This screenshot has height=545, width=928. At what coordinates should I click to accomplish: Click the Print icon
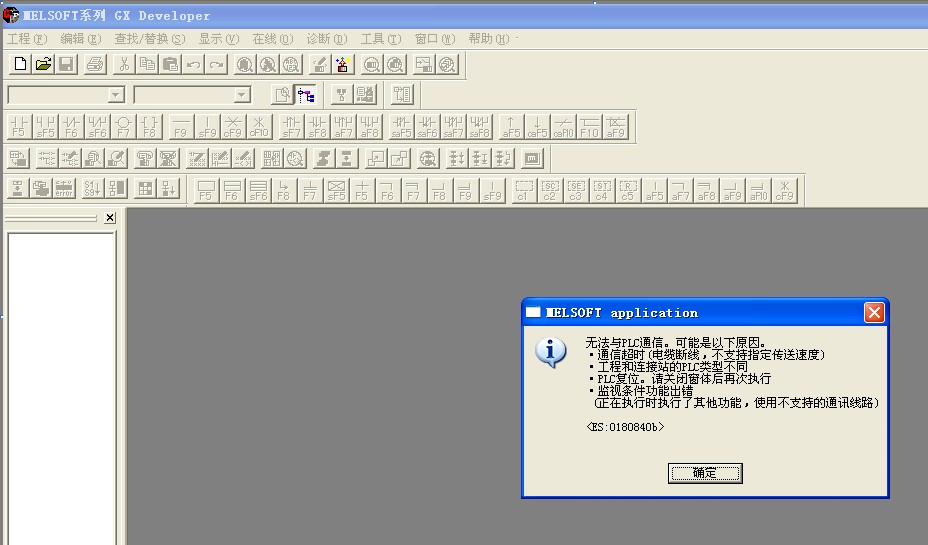(x=95, y=65)
